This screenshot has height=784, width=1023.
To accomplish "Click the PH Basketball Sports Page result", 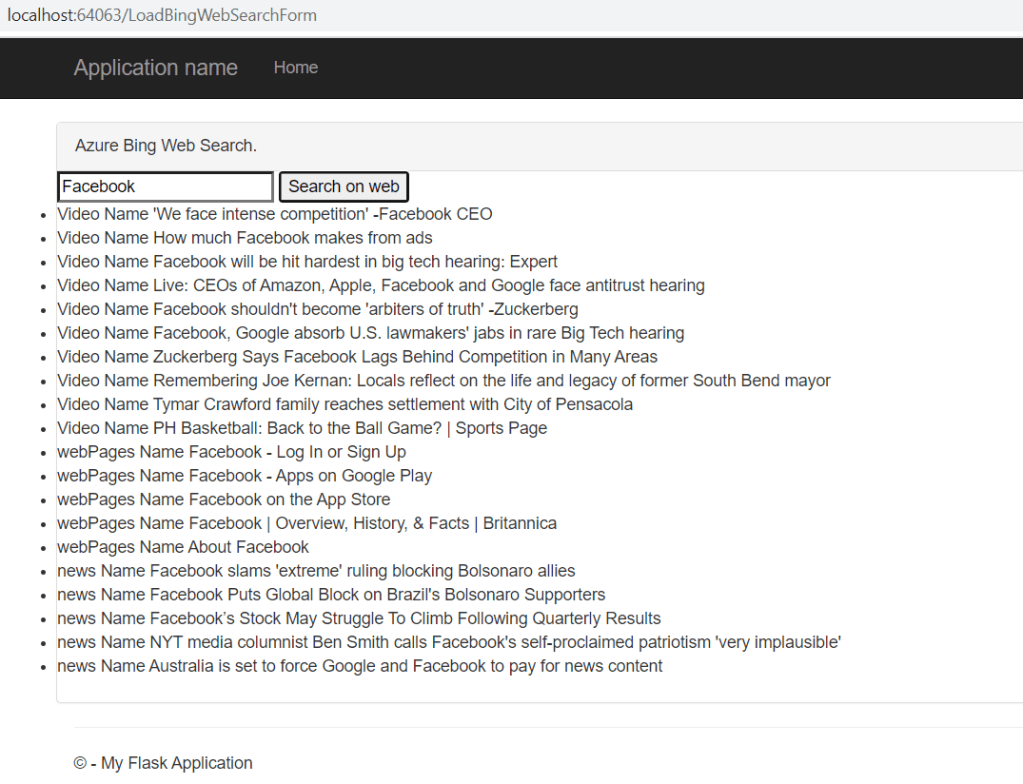I will click(x=302, y=429).
